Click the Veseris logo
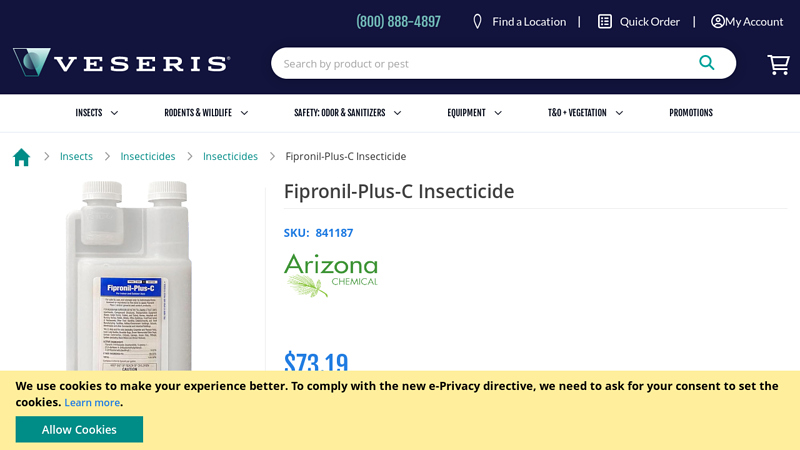 tap(121, 63)
